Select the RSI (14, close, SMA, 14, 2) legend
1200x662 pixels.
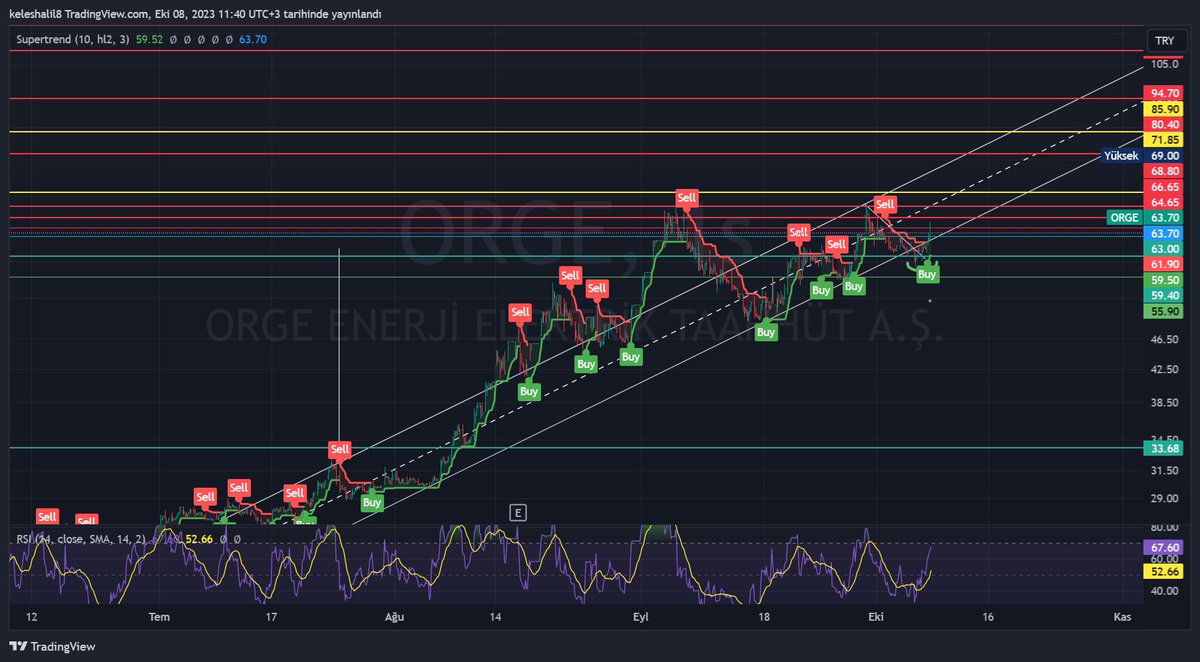[83, 539]
